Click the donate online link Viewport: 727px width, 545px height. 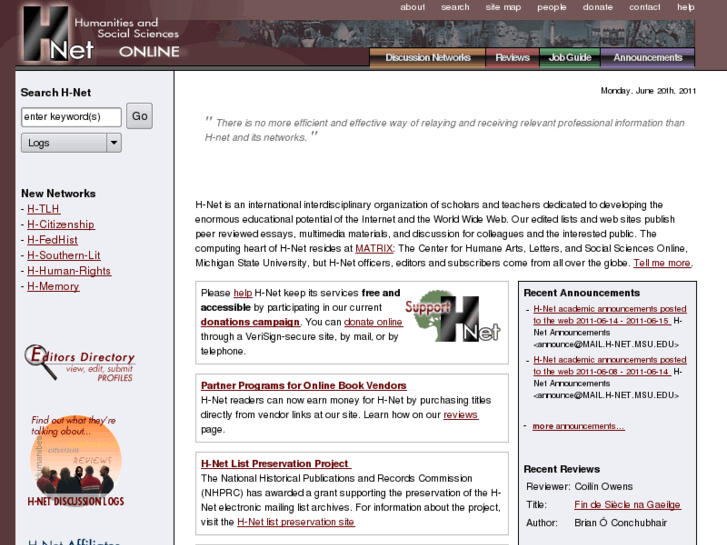[373, 322]
